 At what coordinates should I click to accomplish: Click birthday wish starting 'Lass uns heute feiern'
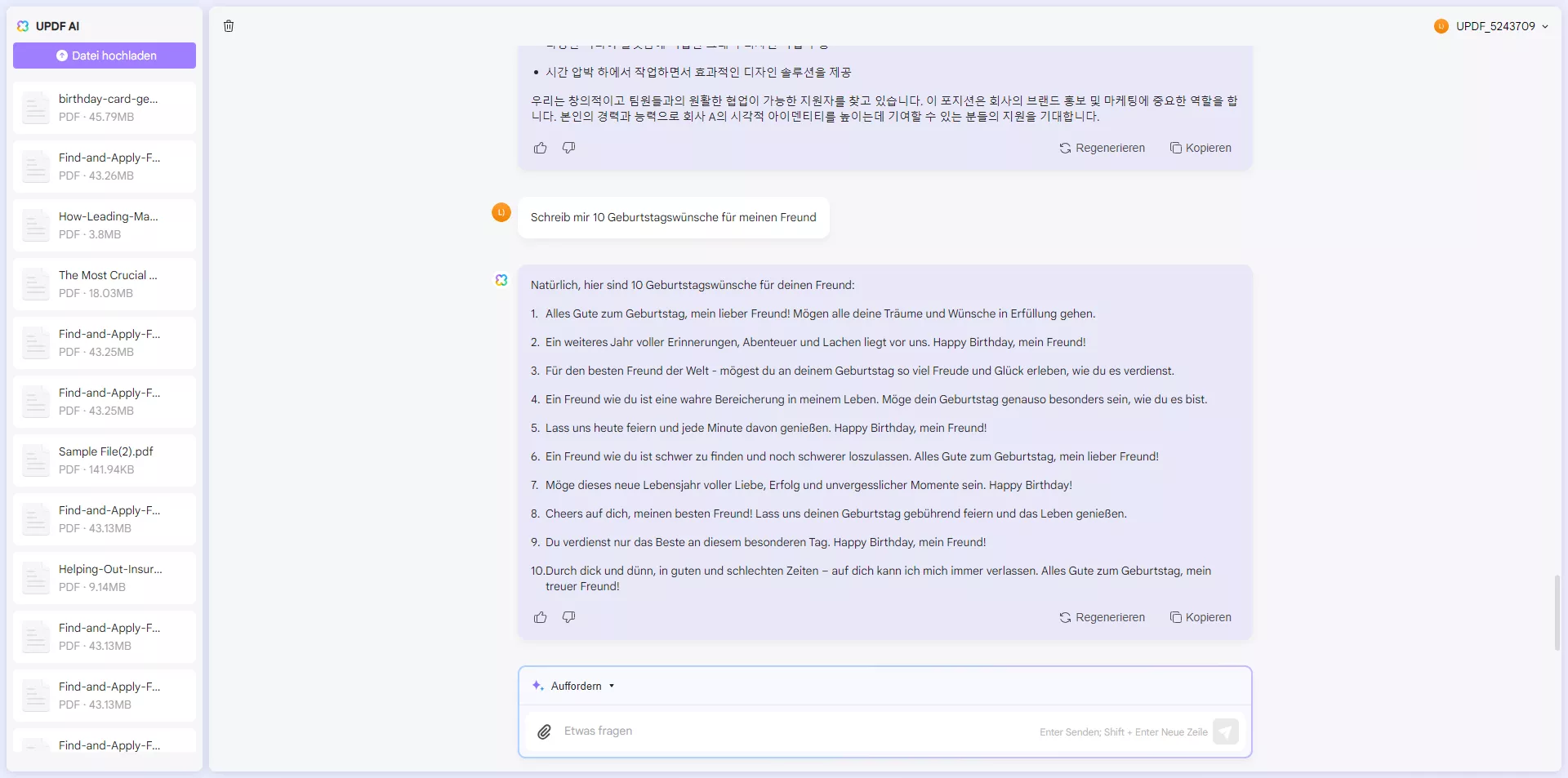point(766,428)
